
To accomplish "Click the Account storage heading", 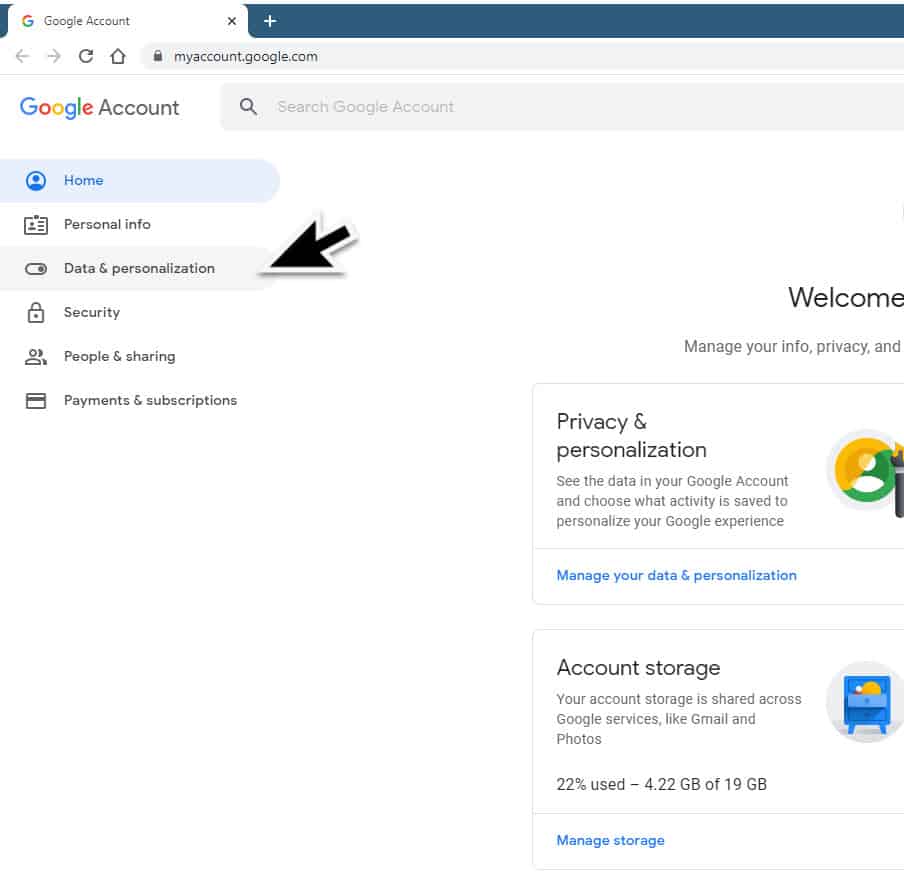I will tap(638, 668).
